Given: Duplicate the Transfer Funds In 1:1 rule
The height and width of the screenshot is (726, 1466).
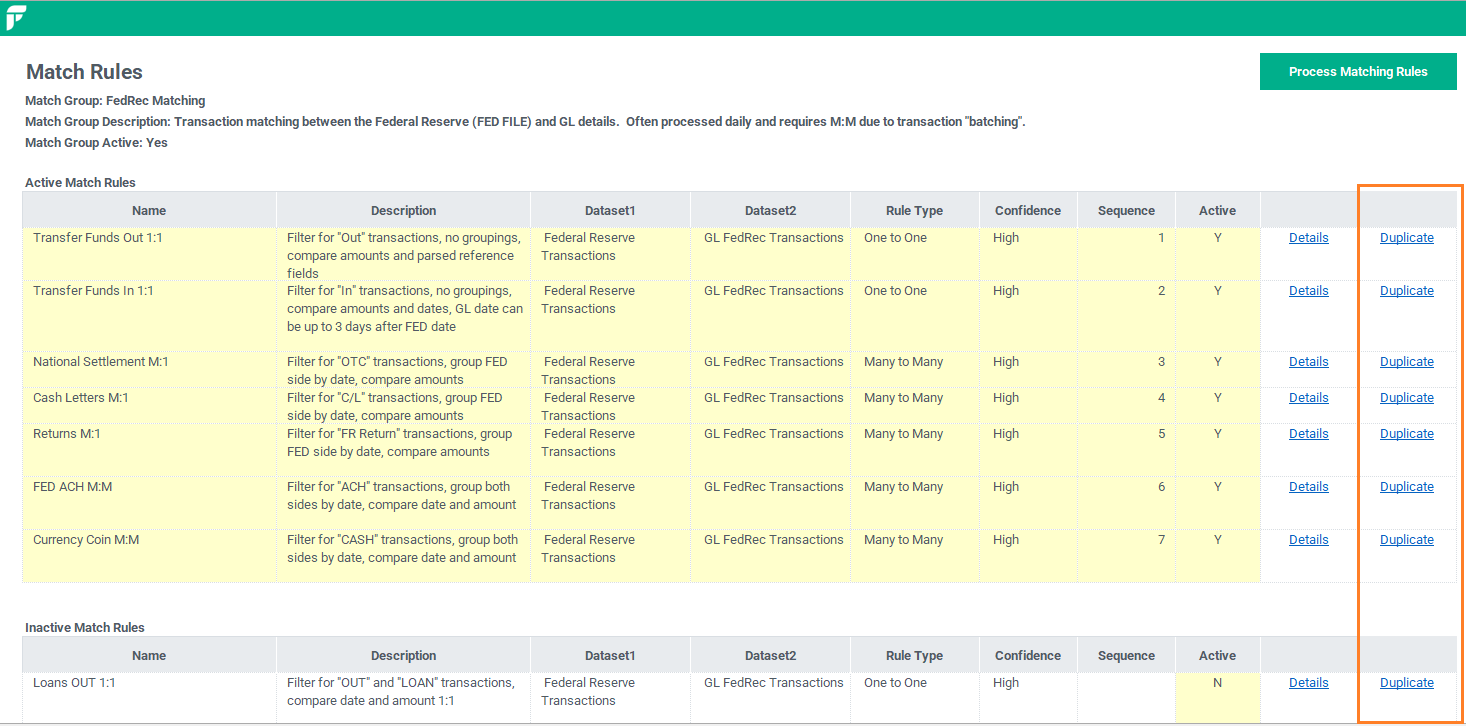Looking at the screenshot, I should [1406, 291].
